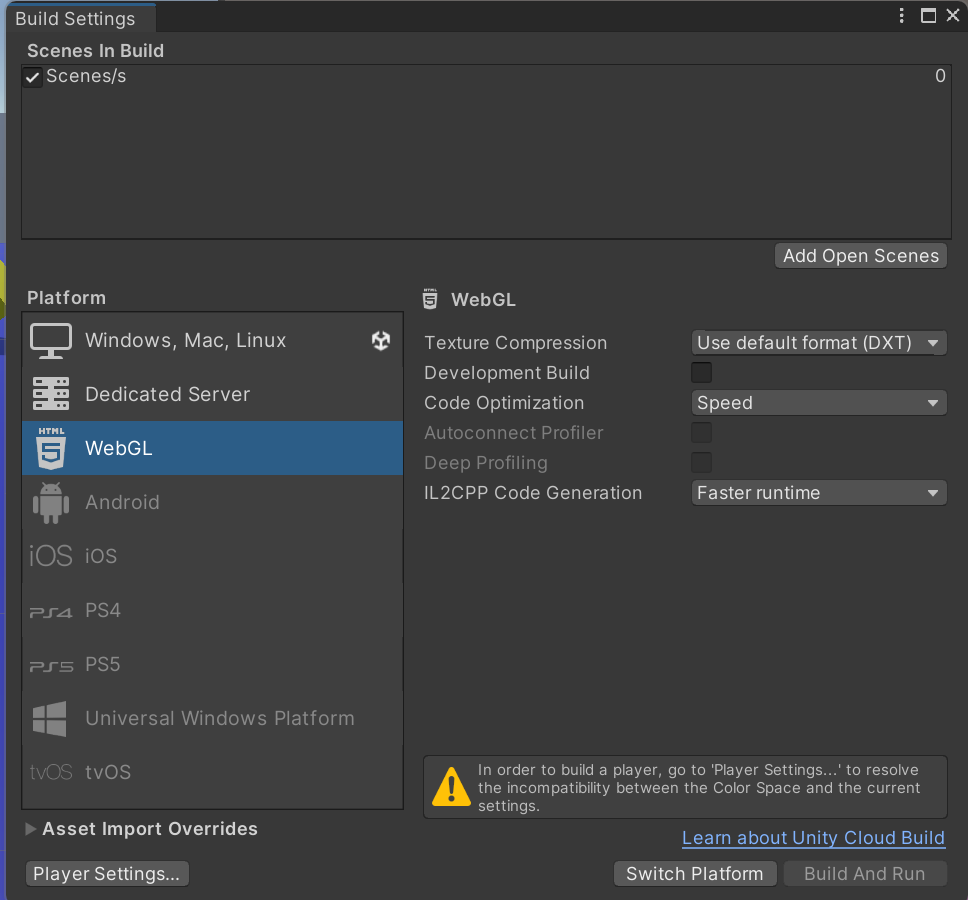Click HTML5 icon in WebGL settings header
The image size is (968, 900).
click(430, 299)
